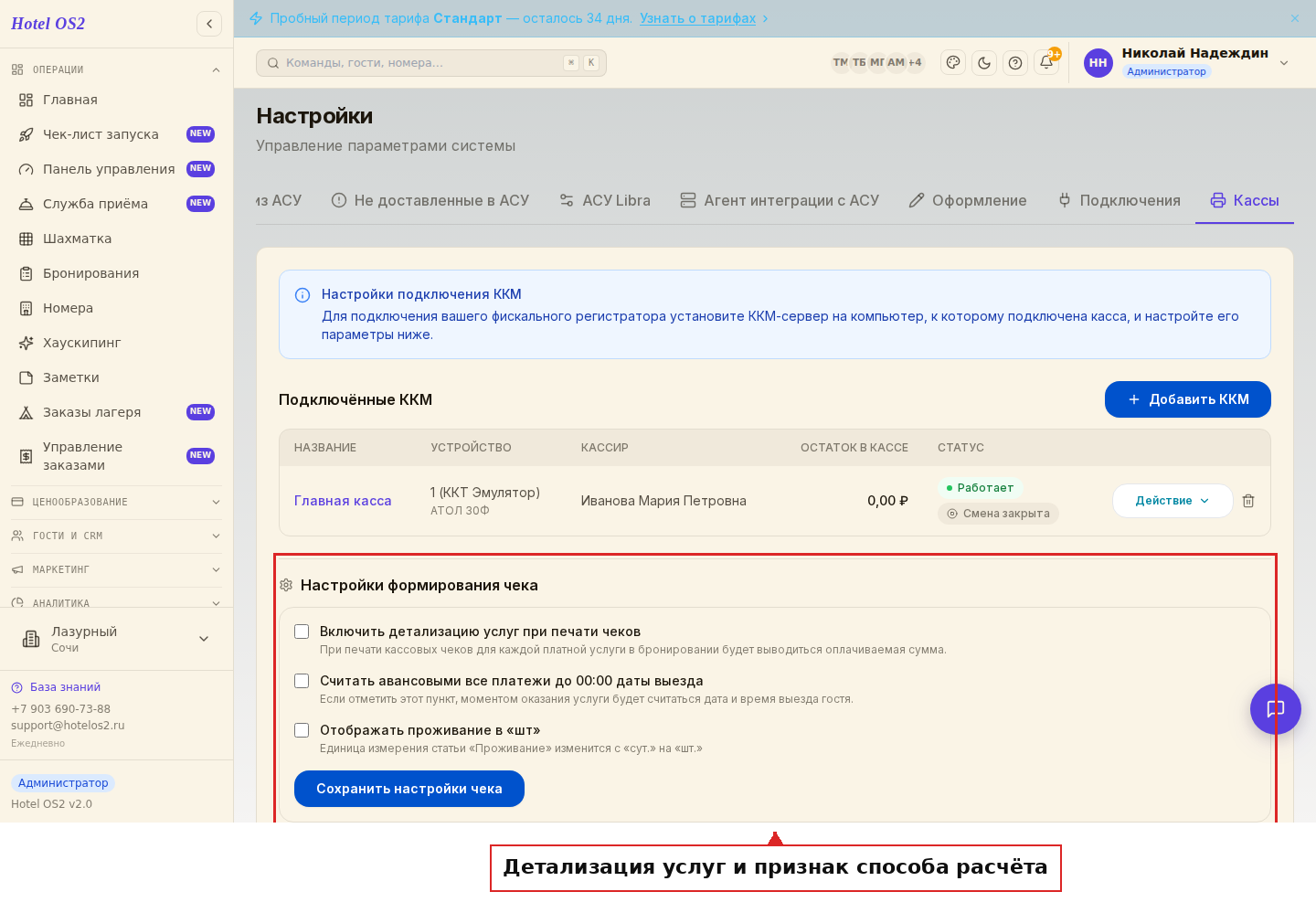This screenshot has height=913, width=1316.
Task: Click the Работает status badge
Action: pyautogui.click(x=980, y=488)
